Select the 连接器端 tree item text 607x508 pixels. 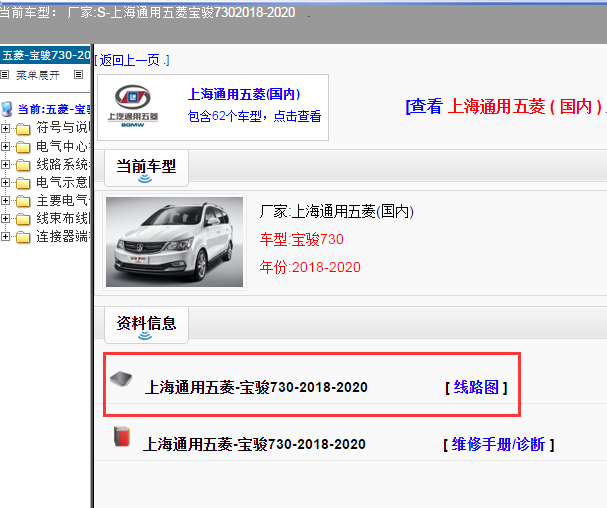point(63,236)
